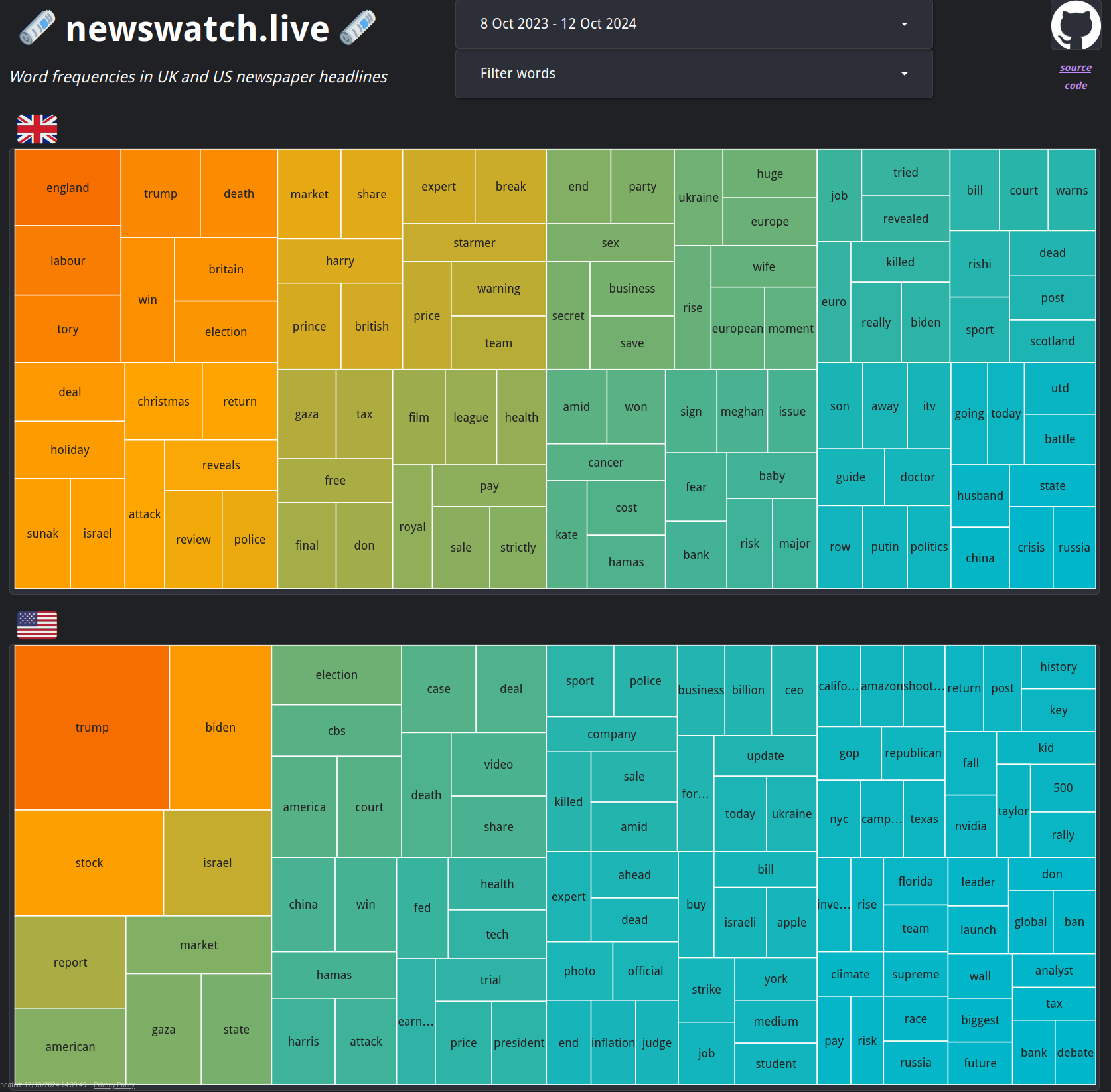Click the 'husband' tile in UK treemap

tap(980, 496)
